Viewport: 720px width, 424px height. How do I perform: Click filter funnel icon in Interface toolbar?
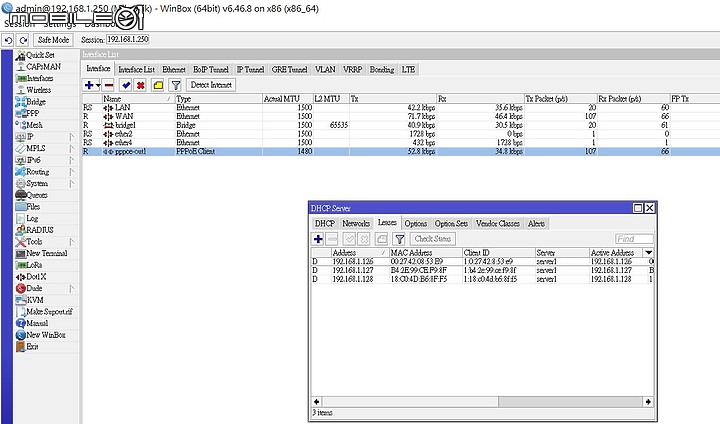pos(175,85)
